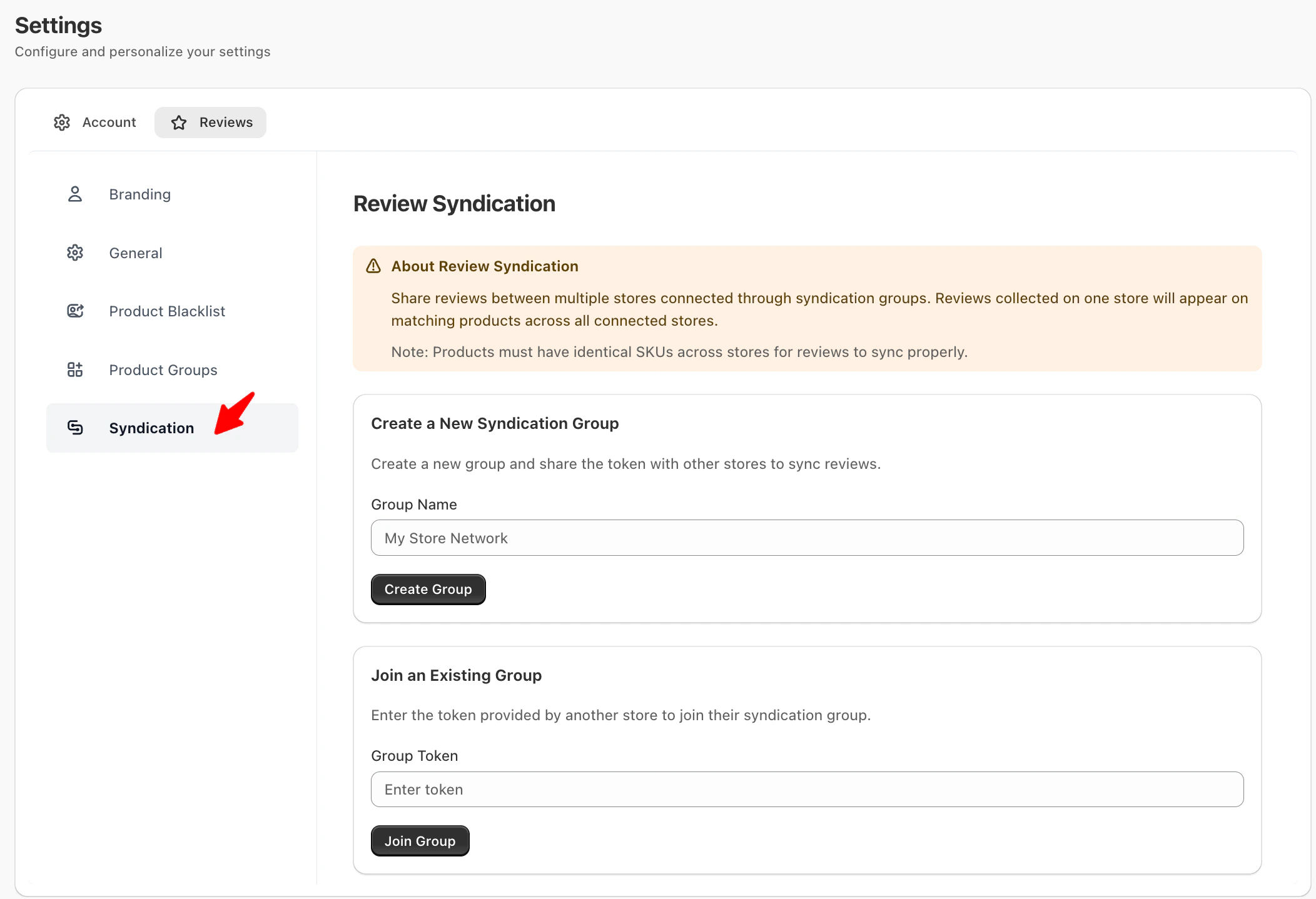
Task: Click the Syndication link icon
Action: [75, 428]
